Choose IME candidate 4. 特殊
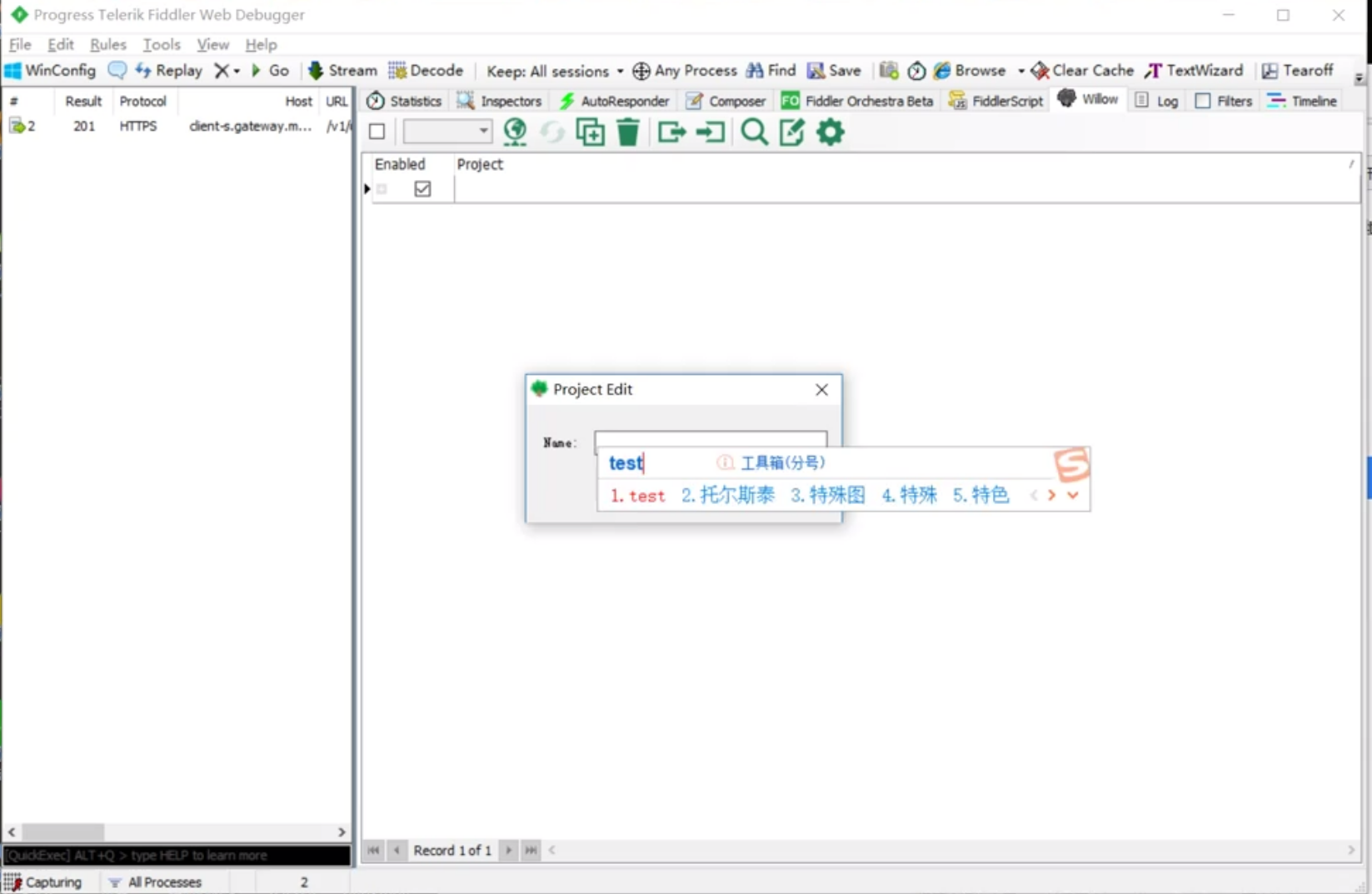The image size is (1372, 894). point(910,496)
